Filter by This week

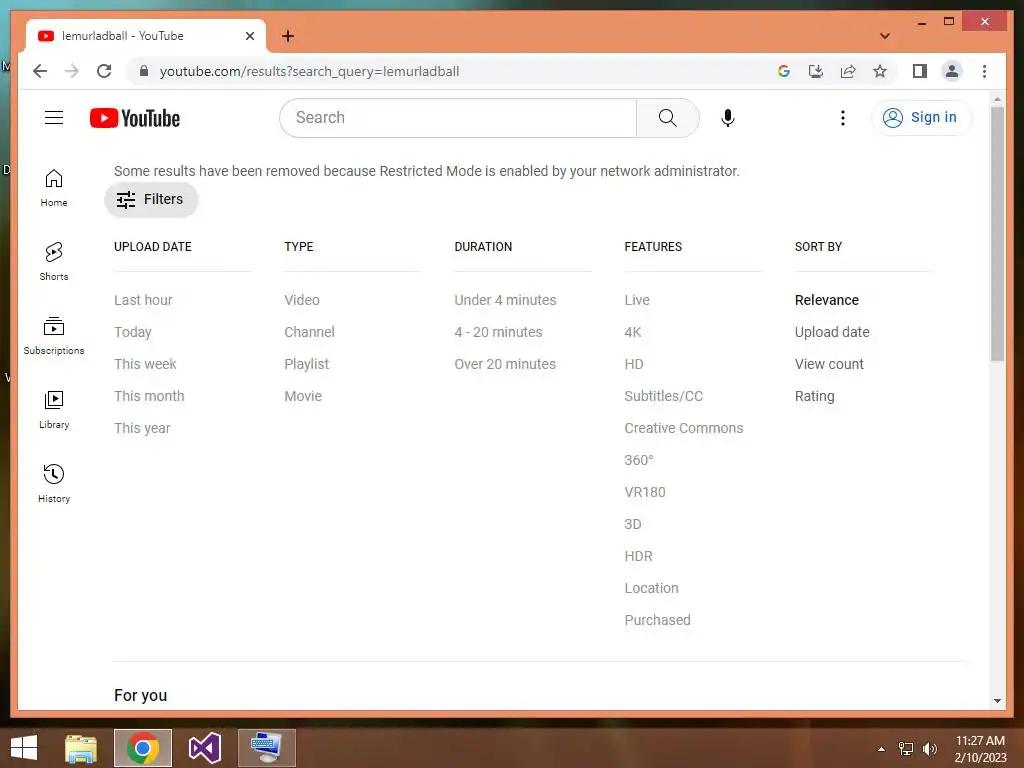145,364
